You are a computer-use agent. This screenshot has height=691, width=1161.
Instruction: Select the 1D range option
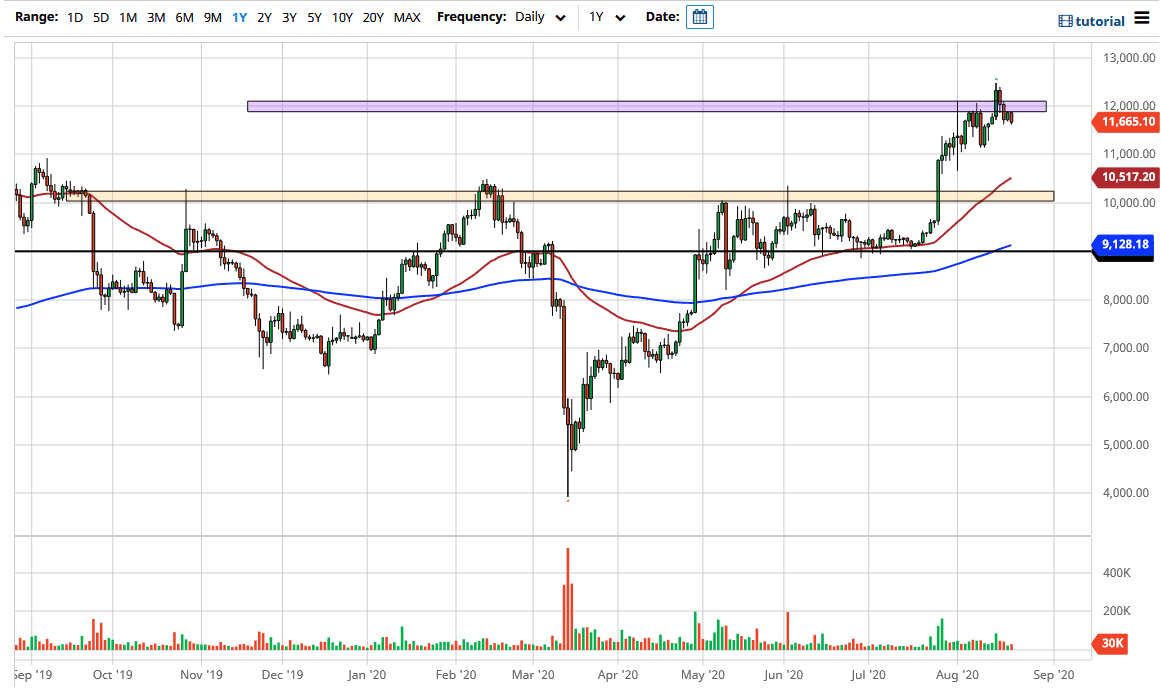(x=73, y=17)
